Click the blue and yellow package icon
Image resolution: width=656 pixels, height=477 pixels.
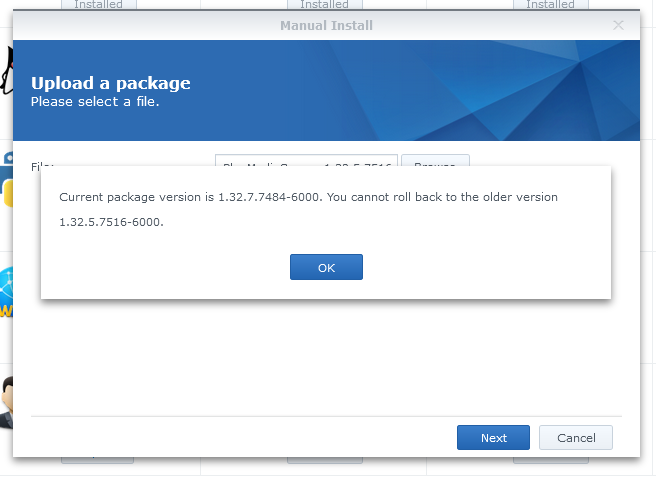(6, 180)
